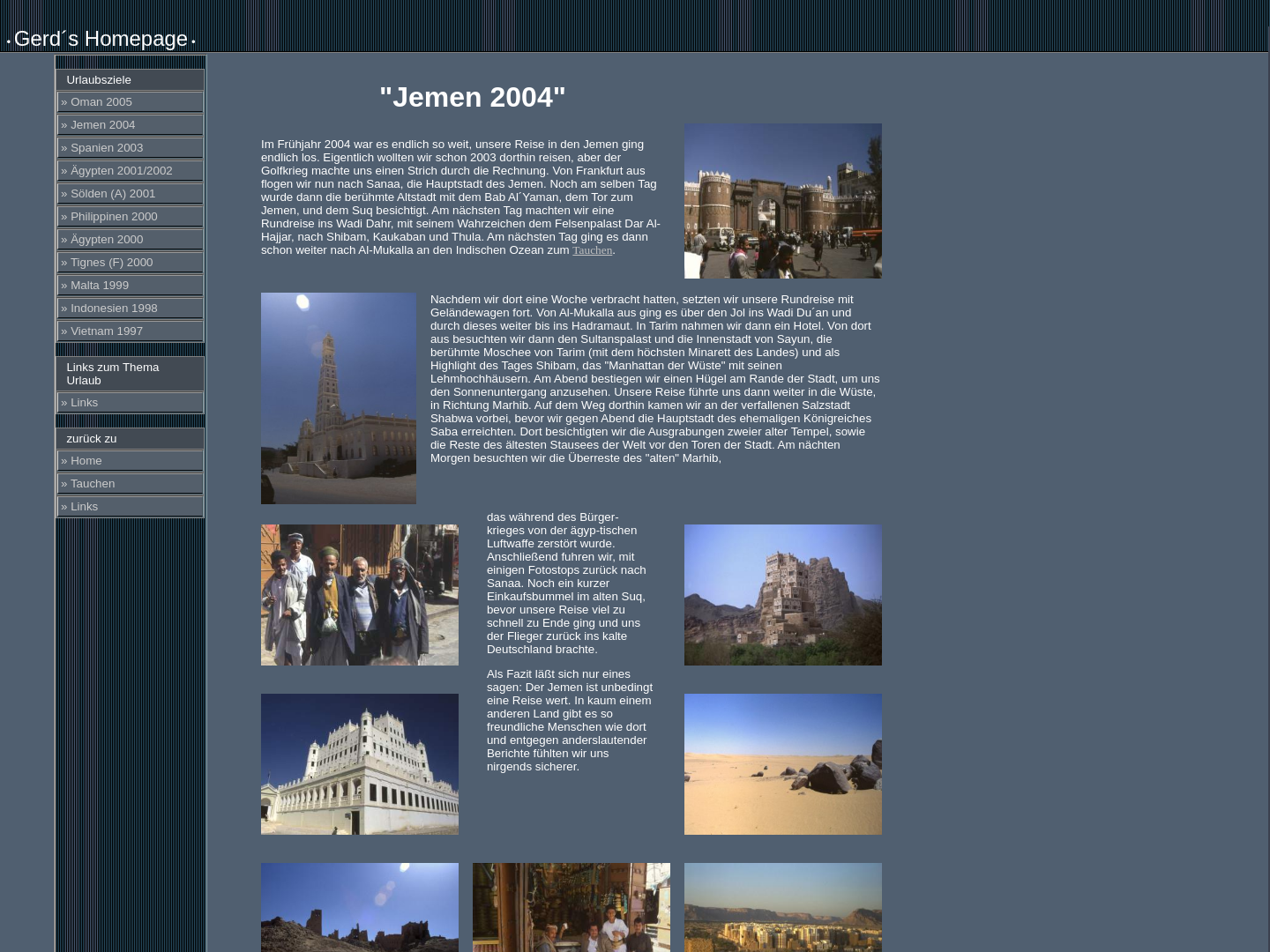Image resolution: width=1270 pixels, height=952 pixels.
Task: Enlarge the Bab Al'Yaman city gate photo
Action: pos(783,201)
